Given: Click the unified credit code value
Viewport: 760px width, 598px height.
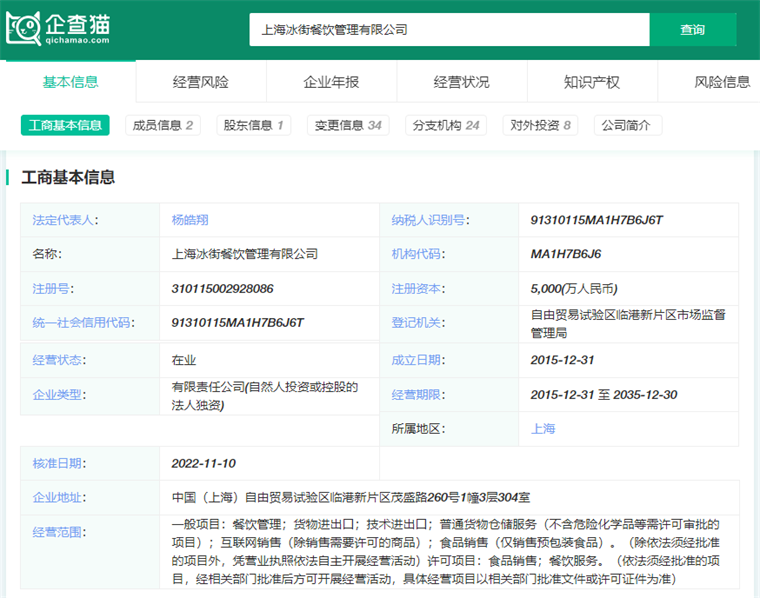Looking at the screenshot, I should click(x=237, y=323).
